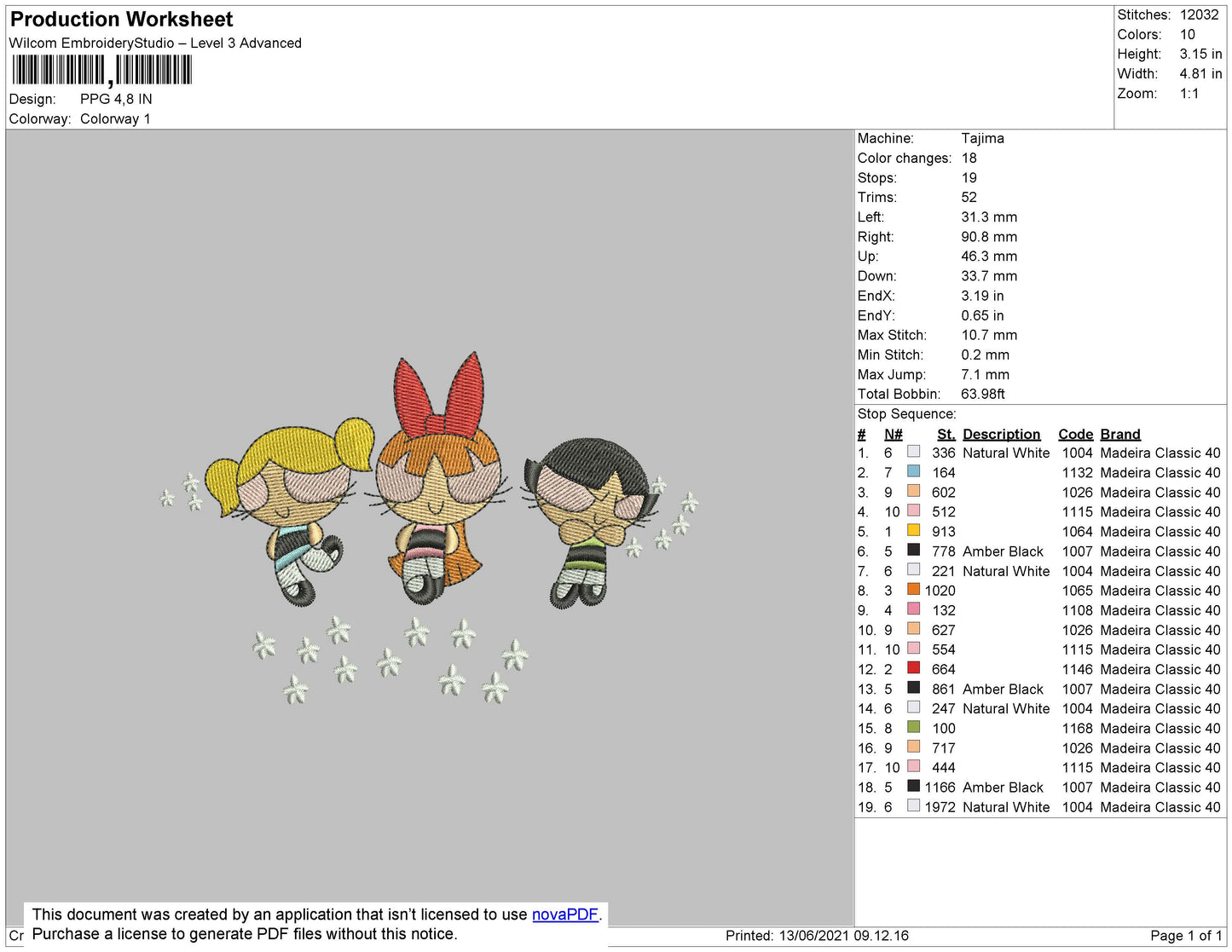1232x952 pixels.
Task: Click Blossom with the red bow
Action: (437, 477)
